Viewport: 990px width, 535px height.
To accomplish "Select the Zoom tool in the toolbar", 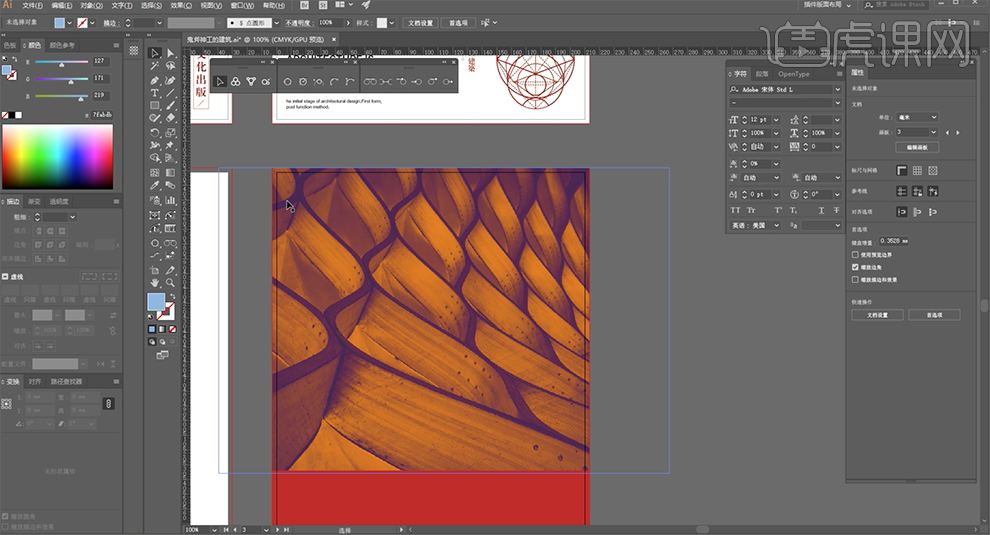I will [x=171, y=283].
